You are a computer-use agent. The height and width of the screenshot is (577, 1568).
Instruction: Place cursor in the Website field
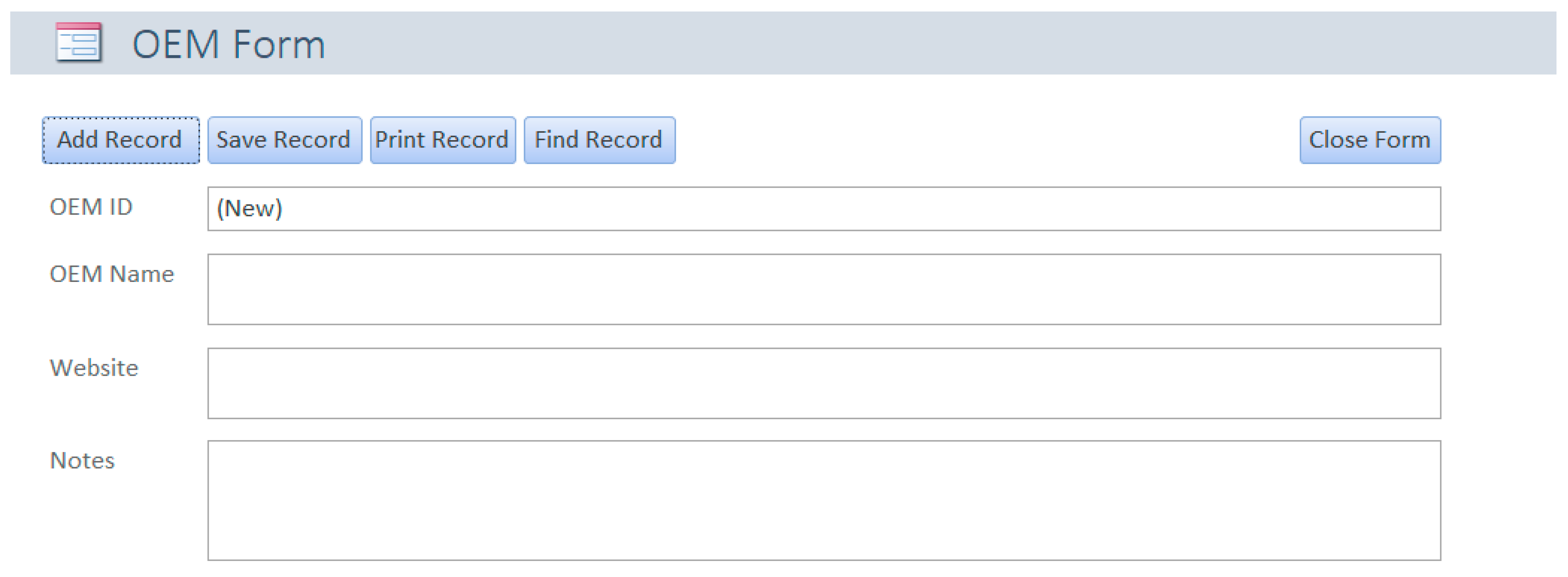tap(824, 383)
